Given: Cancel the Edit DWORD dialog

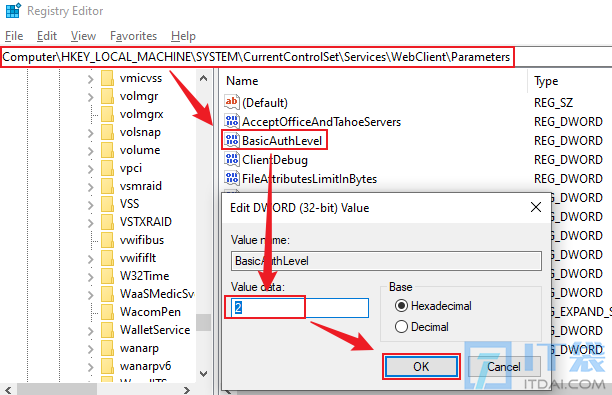Looking at the screenshot, I should coord(503,367).
